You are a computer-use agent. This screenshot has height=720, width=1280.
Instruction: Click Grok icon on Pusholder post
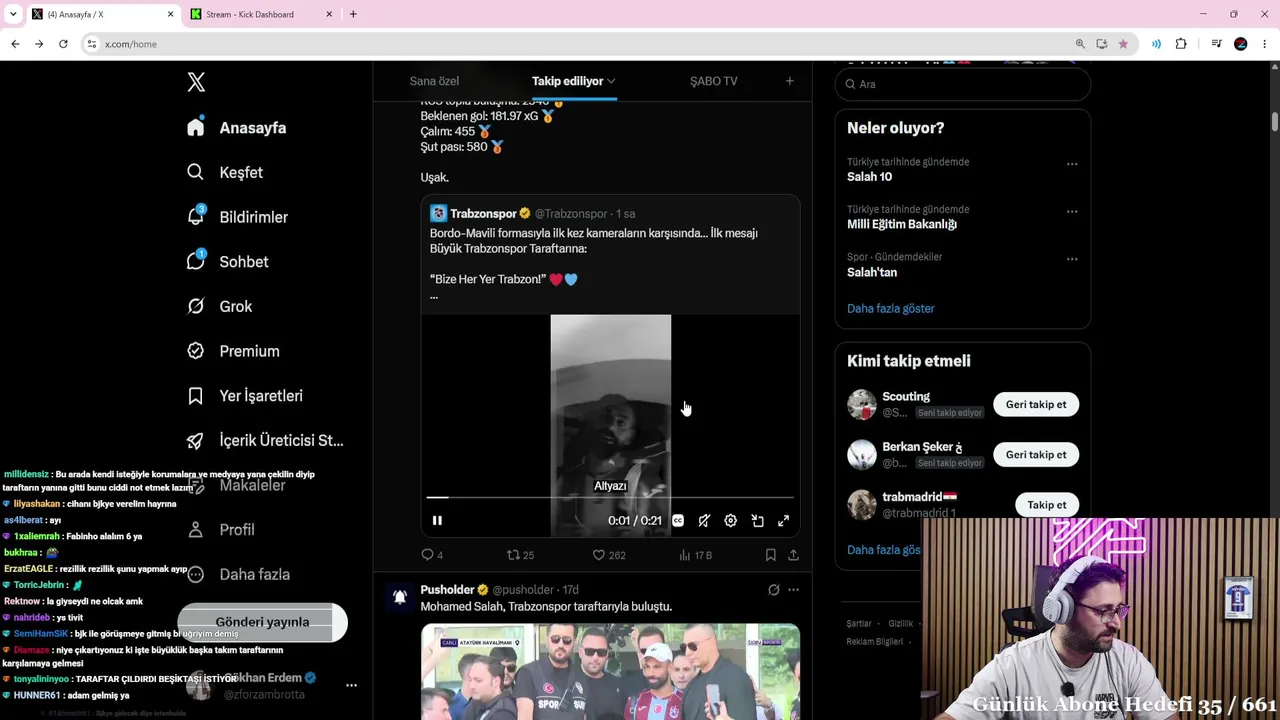[x=773, y=590]
